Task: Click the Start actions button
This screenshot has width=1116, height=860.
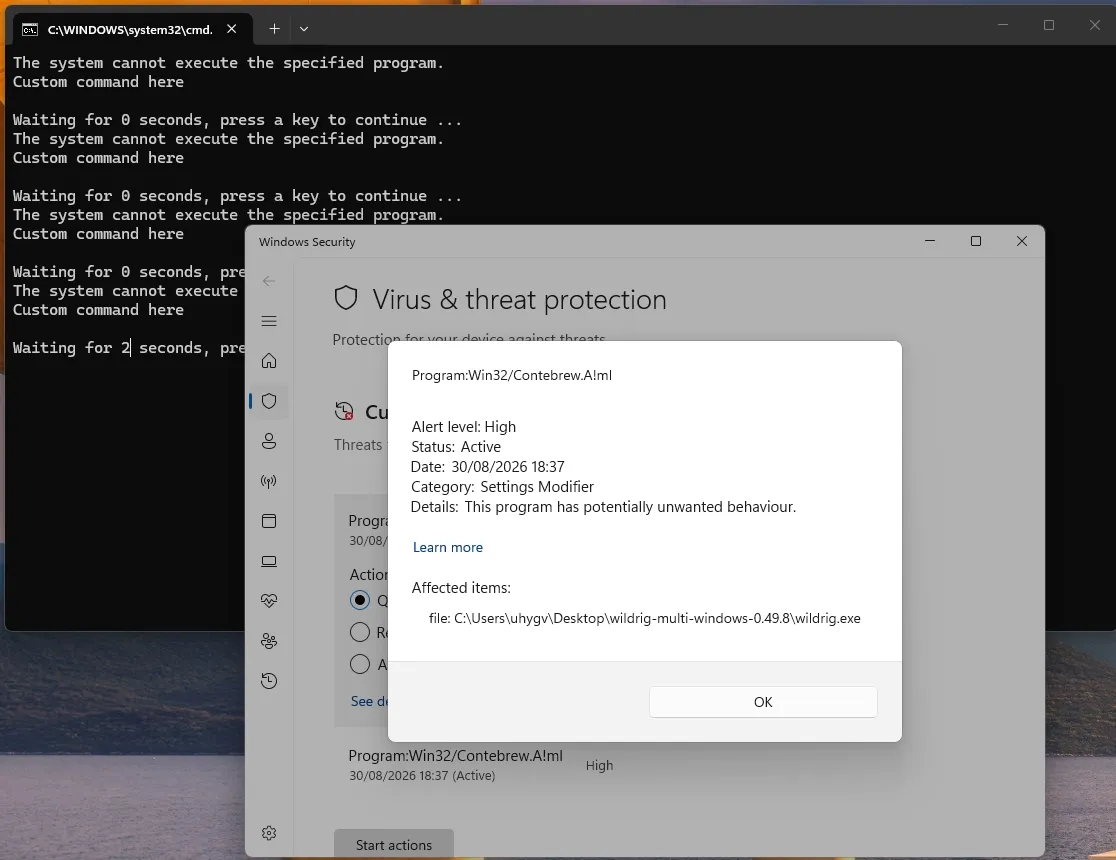Action: coord(394,844)
